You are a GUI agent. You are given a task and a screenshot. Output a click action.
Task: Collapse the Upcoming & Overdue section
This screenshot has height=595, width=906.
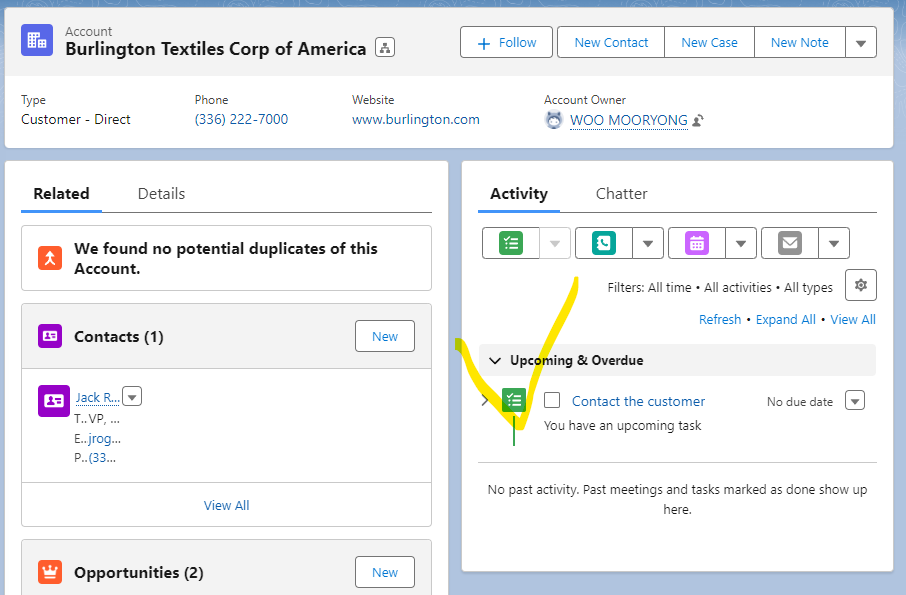pos(495,360)
